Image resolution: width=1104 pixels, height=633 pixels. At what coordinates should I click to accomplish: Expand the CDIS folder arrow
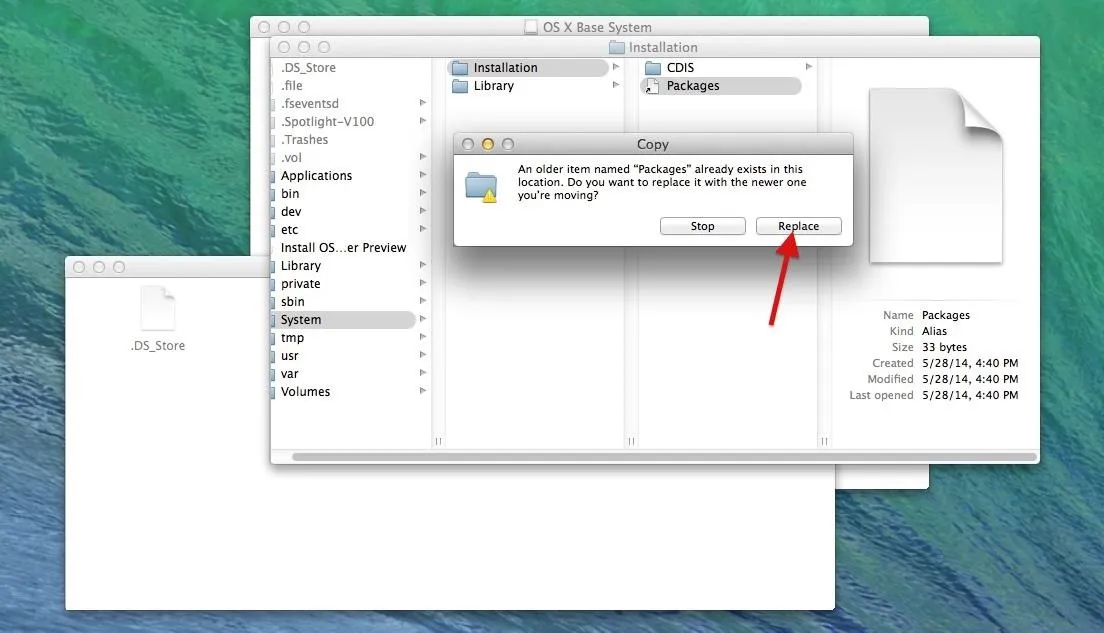point(809,67)
